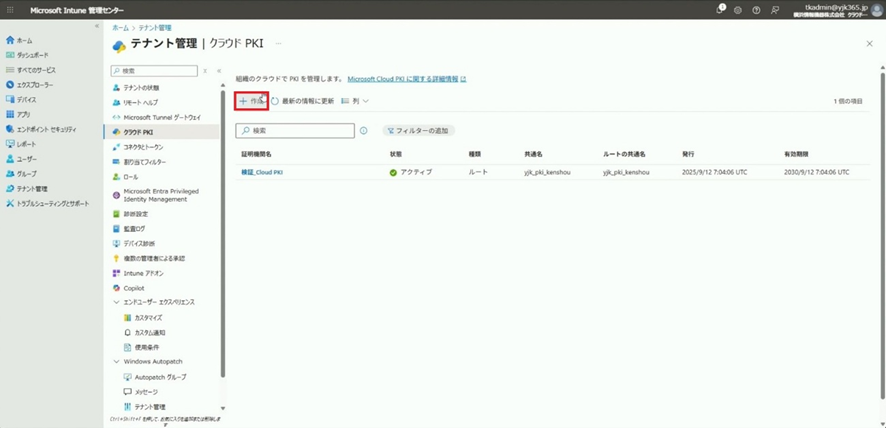Open the 検証_Cloud PKI certificate authority link

click(x=263, y=172)
